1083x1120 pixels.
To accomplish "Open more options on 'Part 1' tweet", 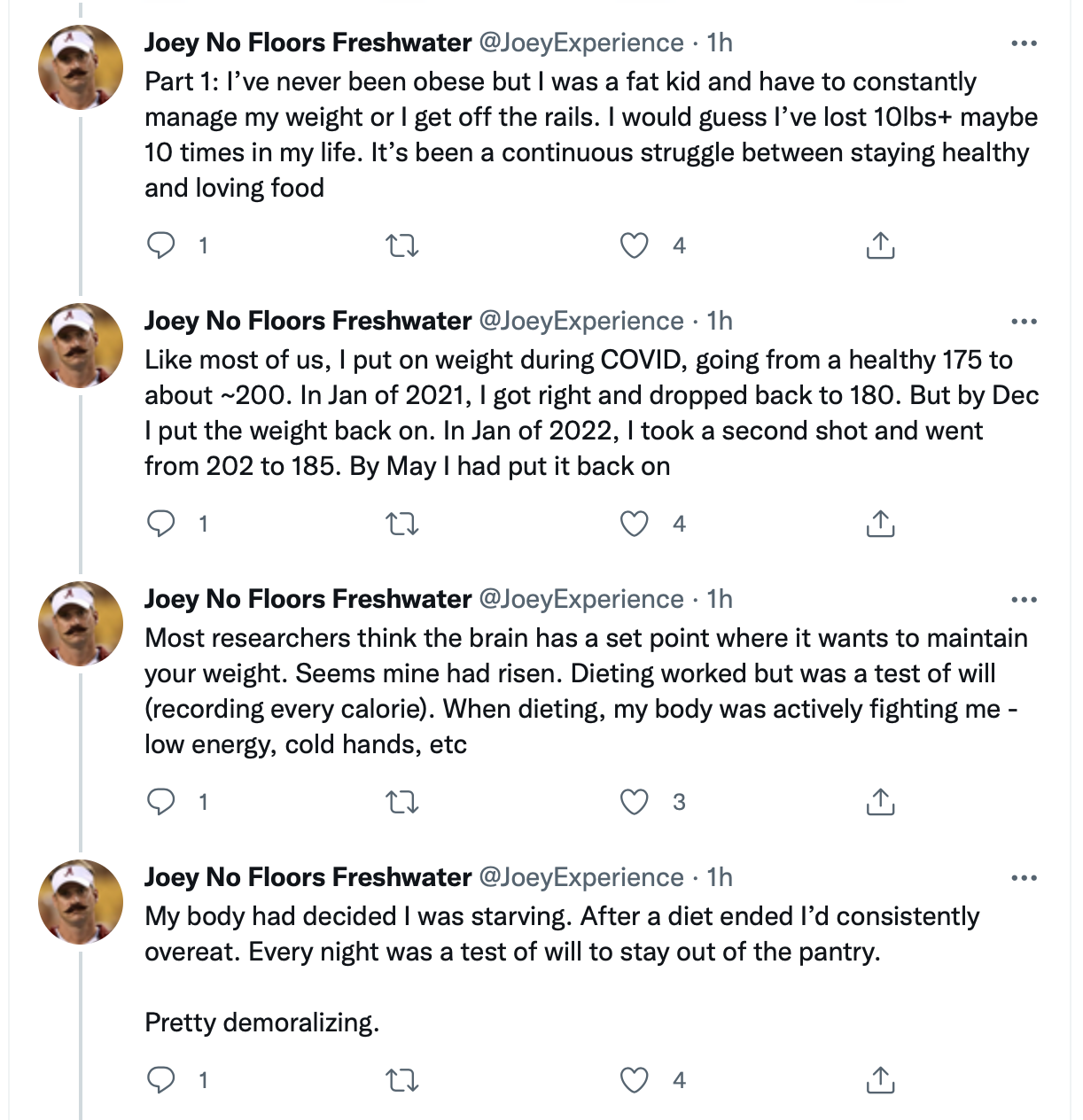I will pos(1024,43).
